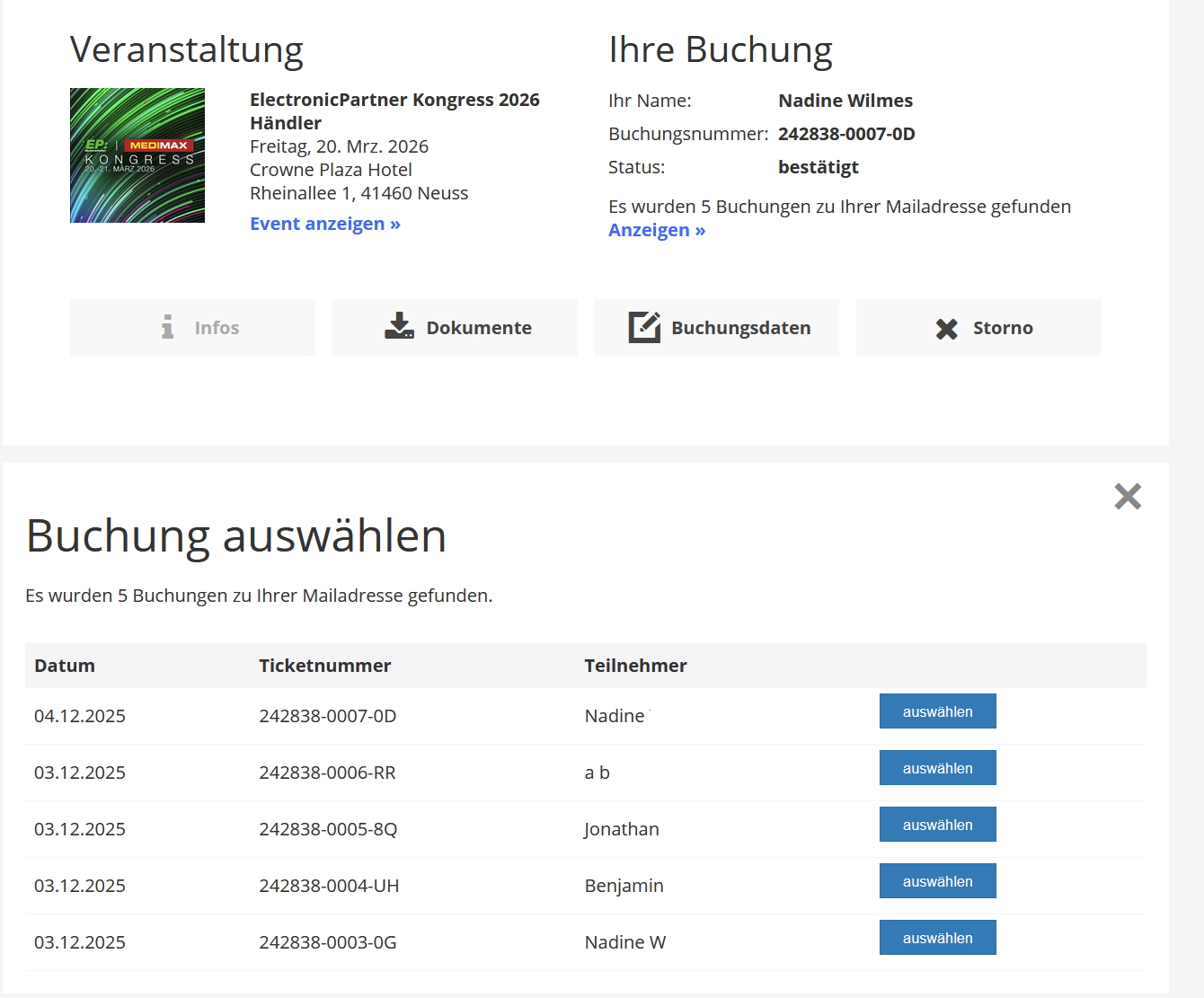Click the X icon for Storno
The width and height of the screenshot is (1204, 998).
(946, 329)
